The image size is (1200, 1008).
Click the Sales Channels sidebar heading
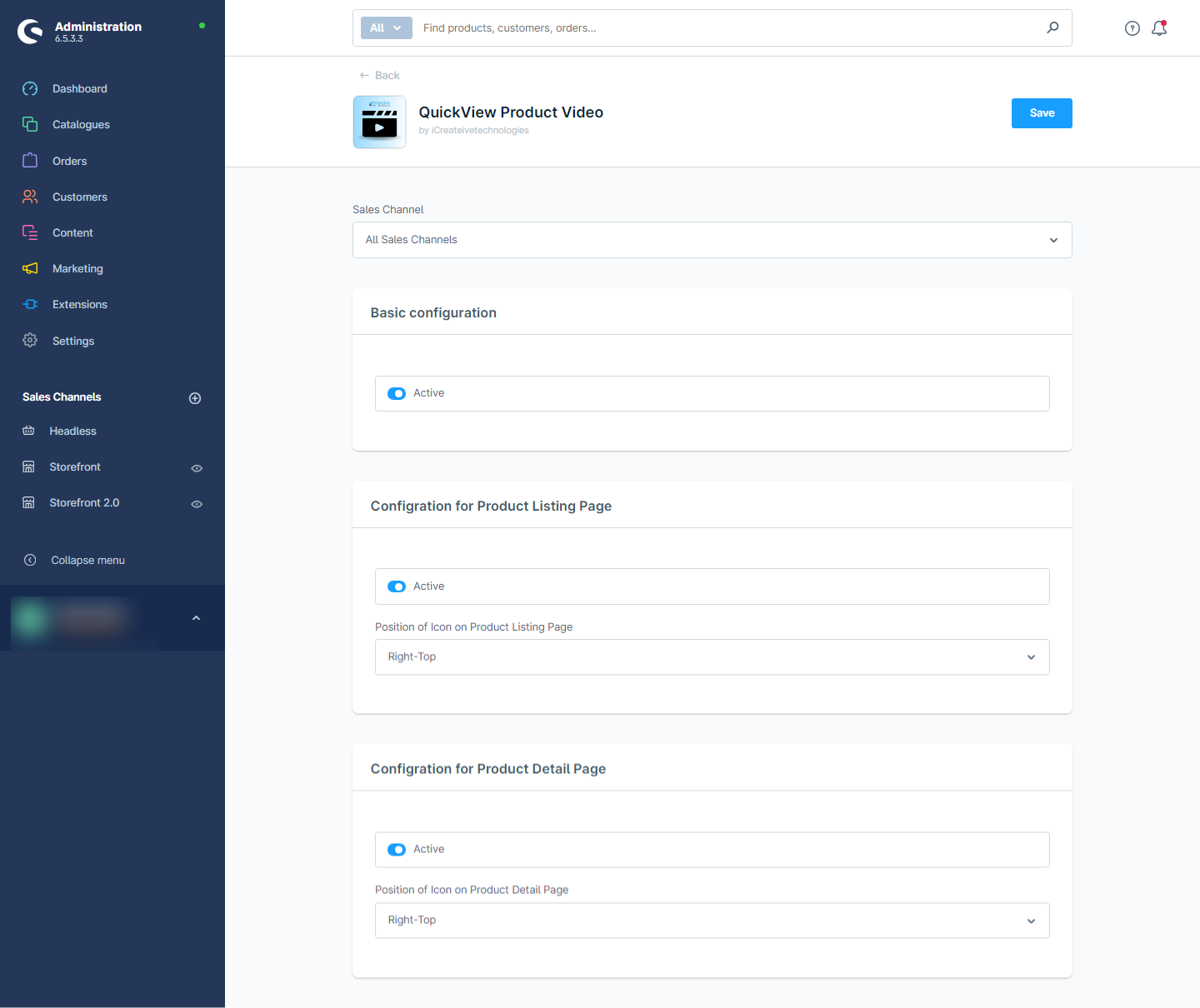[62, 397]
